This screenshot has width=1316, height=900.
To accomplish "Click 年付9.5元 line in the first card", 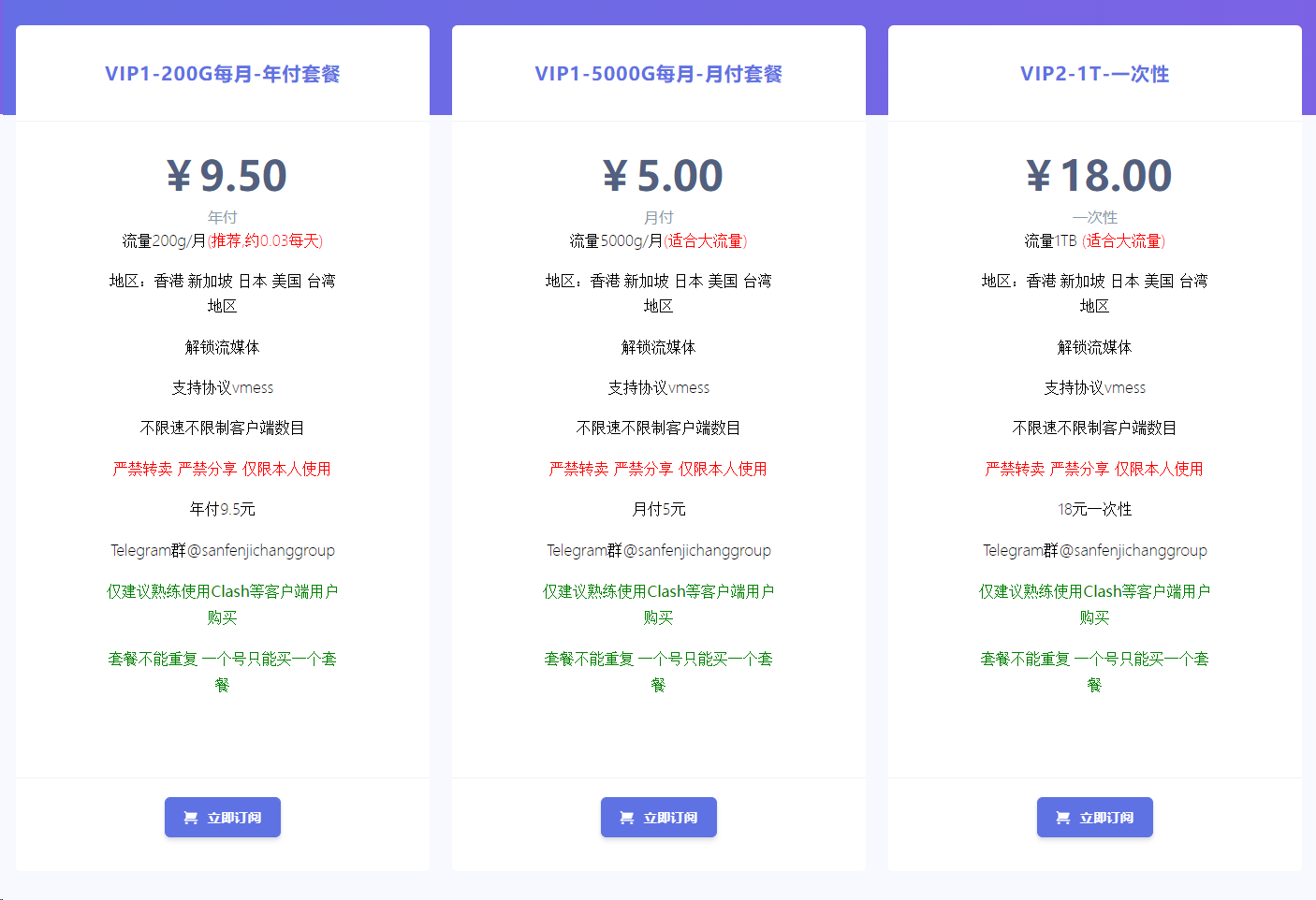I will coord(223,509).
